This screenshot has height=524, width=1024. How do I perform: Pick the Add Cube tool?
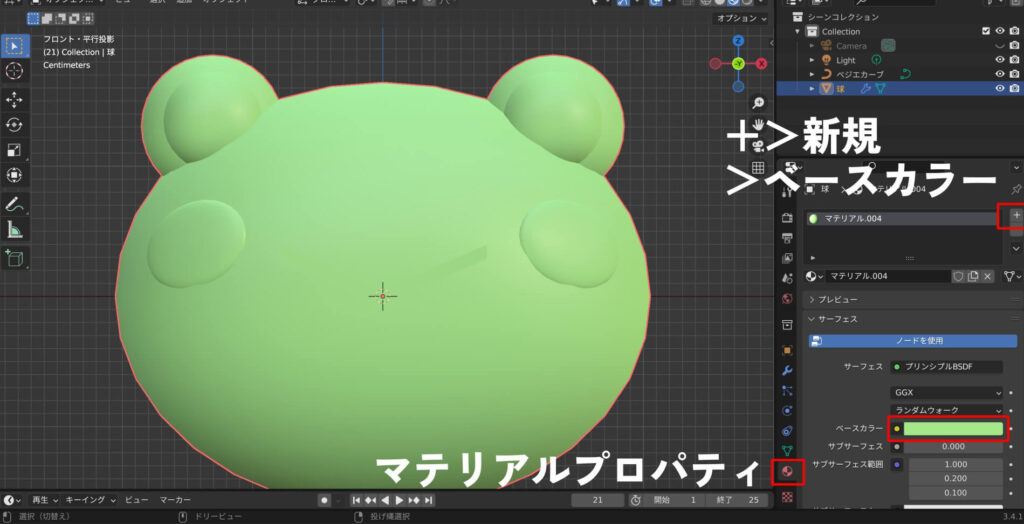pyautogui.click(x=15, y=259)
